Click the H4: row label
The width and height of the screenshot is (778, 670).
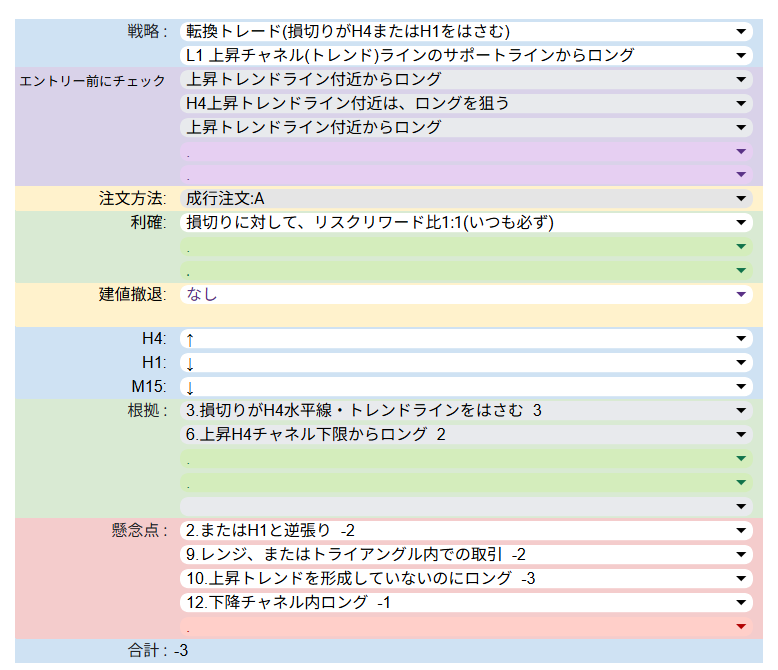154,338
